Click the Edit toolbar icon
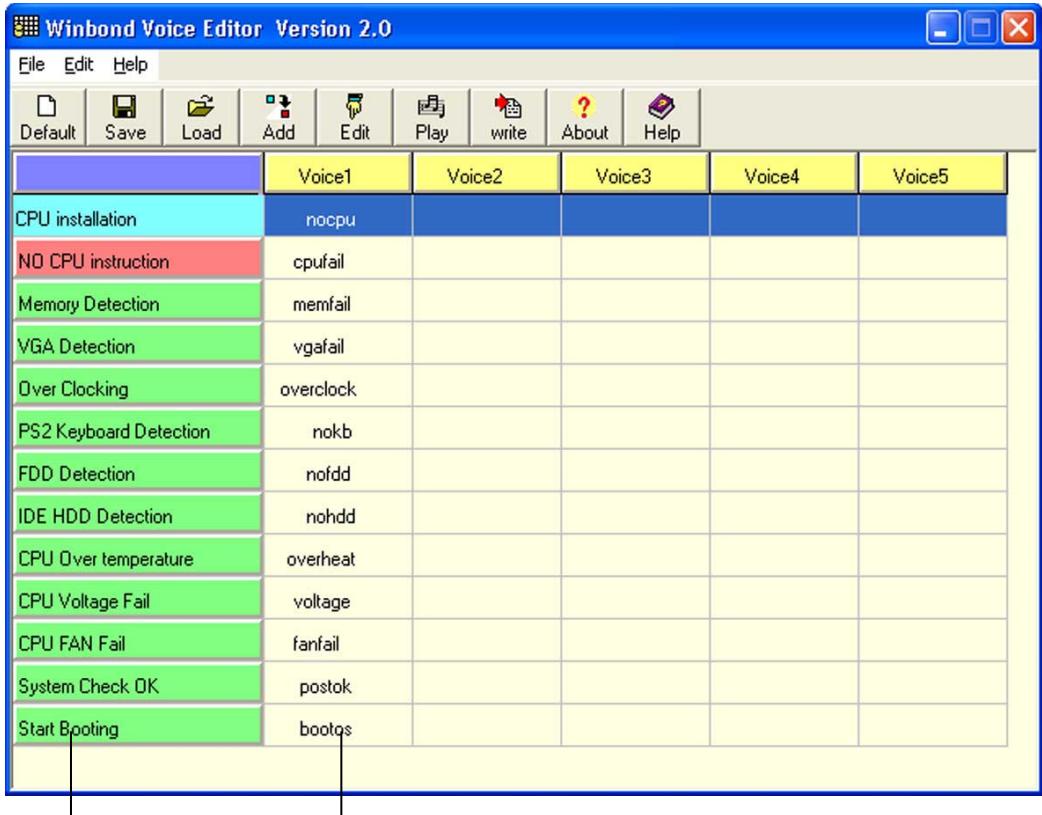This screenshot has height=815, width=1042. (355, 118)
